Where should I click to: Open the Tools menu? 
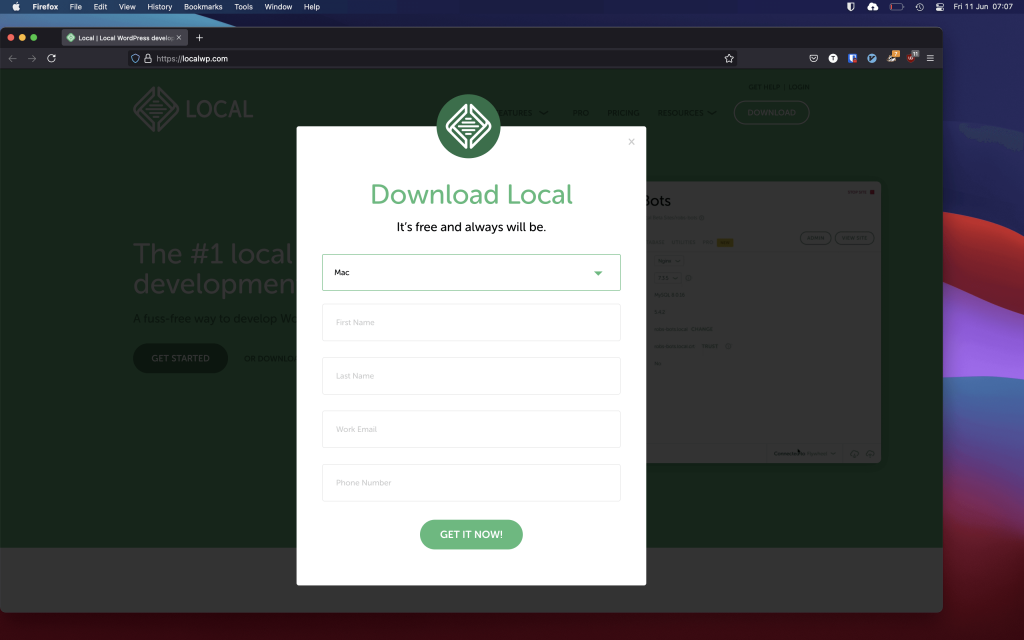point(244,7)
